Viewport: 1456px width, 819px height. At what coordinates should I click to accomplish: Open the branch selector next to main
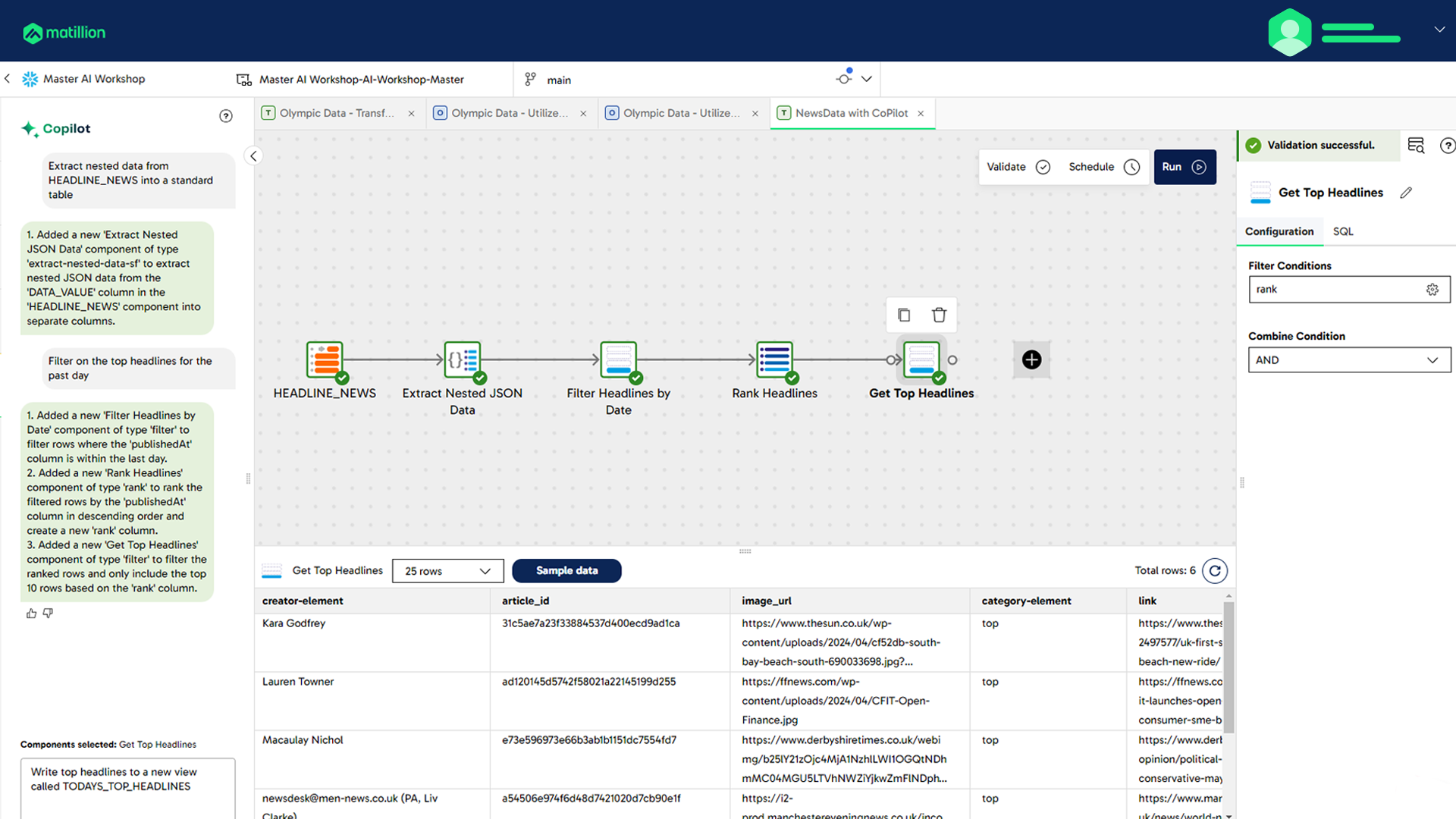pyautogui.click(x=867, y=79)
